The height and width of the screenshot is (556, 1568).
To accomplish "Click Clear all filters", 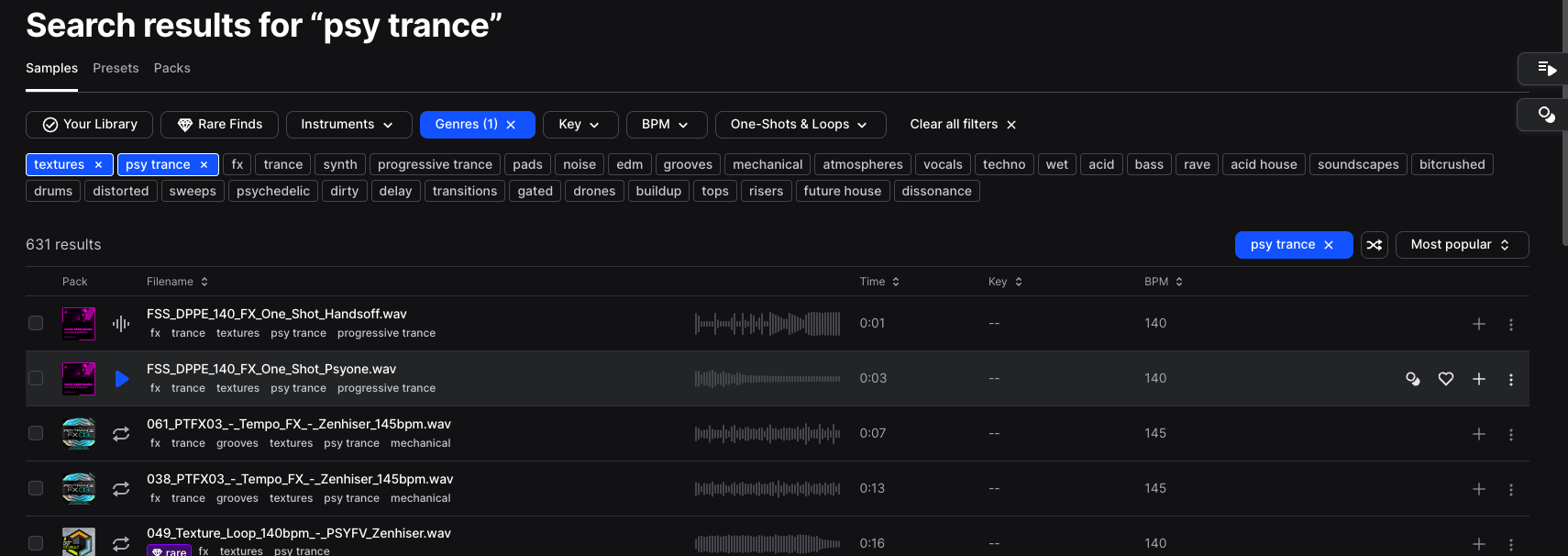I will point(963,125).
